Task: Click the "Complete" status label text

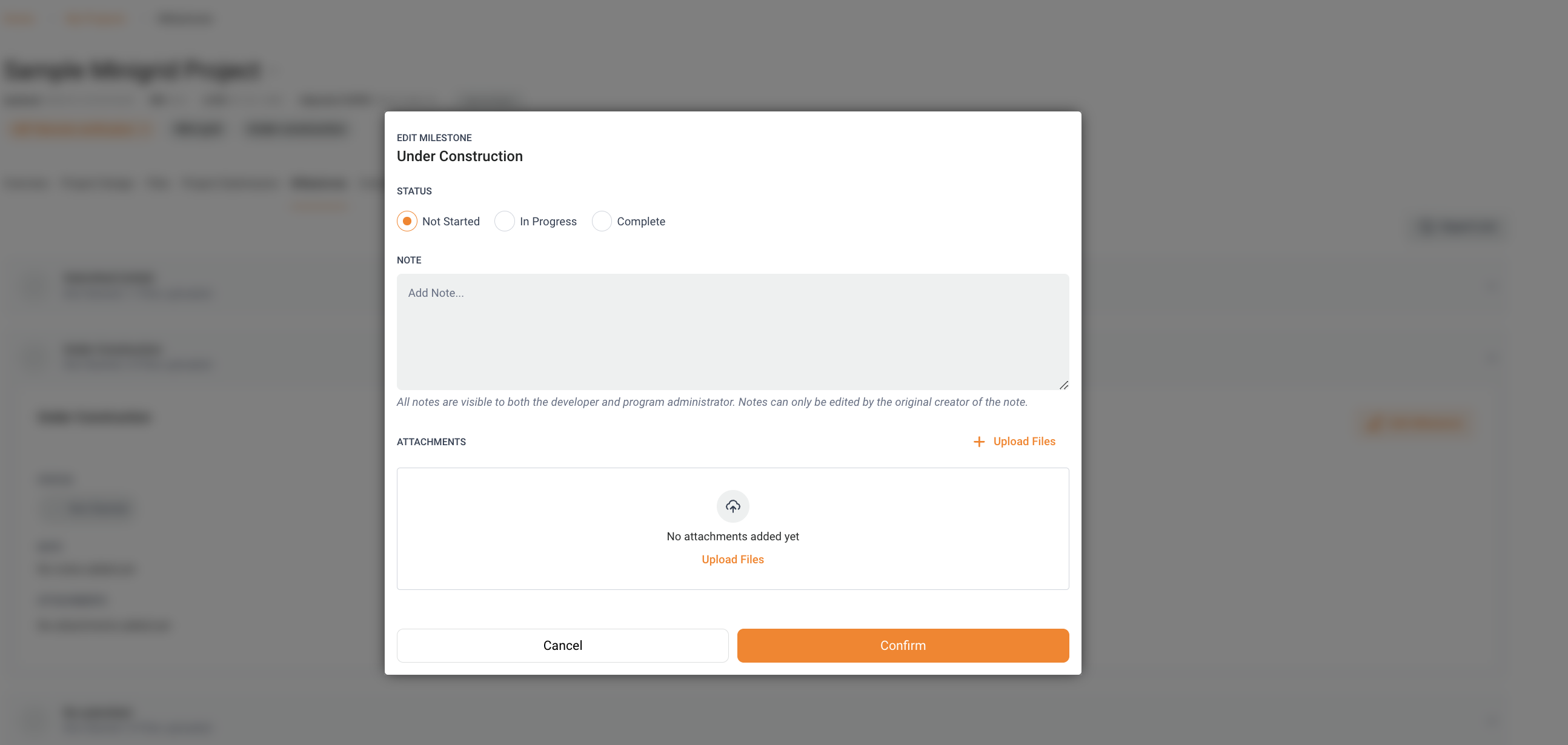Action: click(640, 222)
